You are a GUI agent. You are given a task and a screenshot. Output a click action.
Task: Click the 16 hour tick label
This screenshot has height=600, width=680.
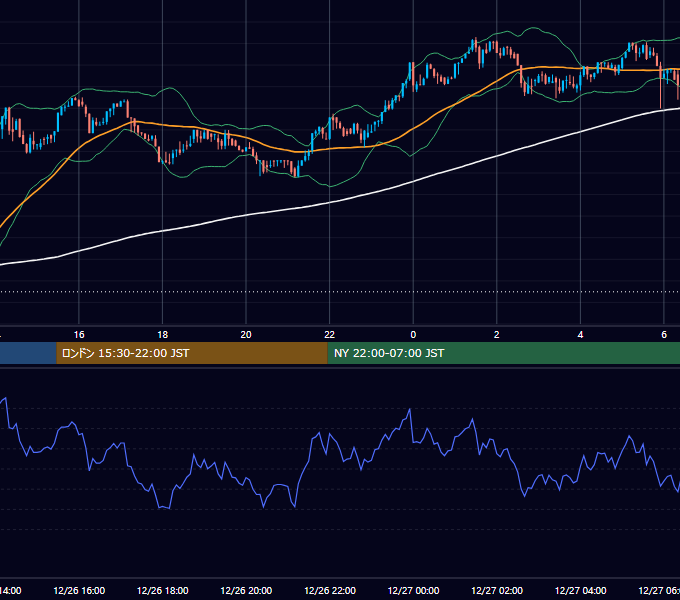point(79,335)
